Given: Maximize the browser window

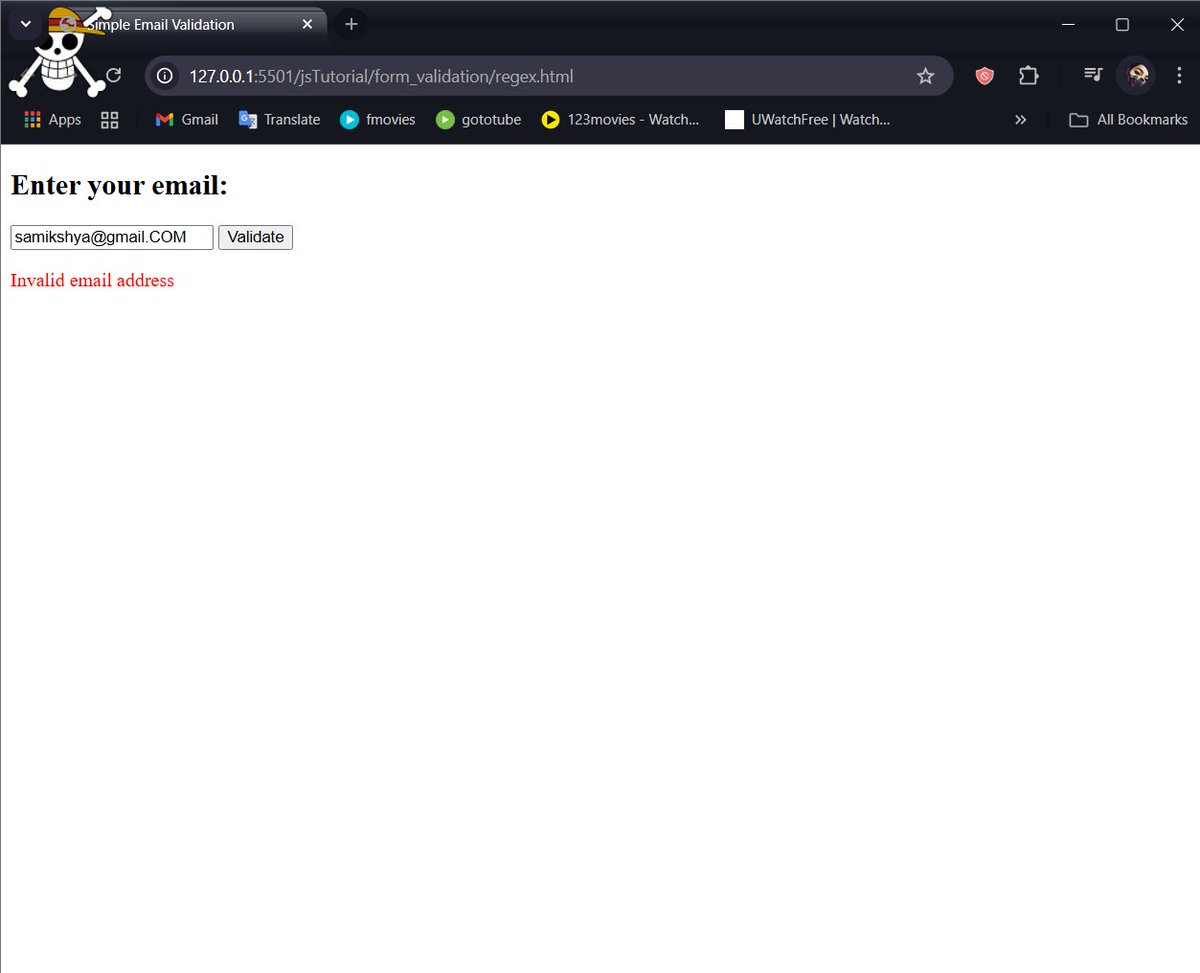Looking at the screenshot, I should click(1122, 24).
